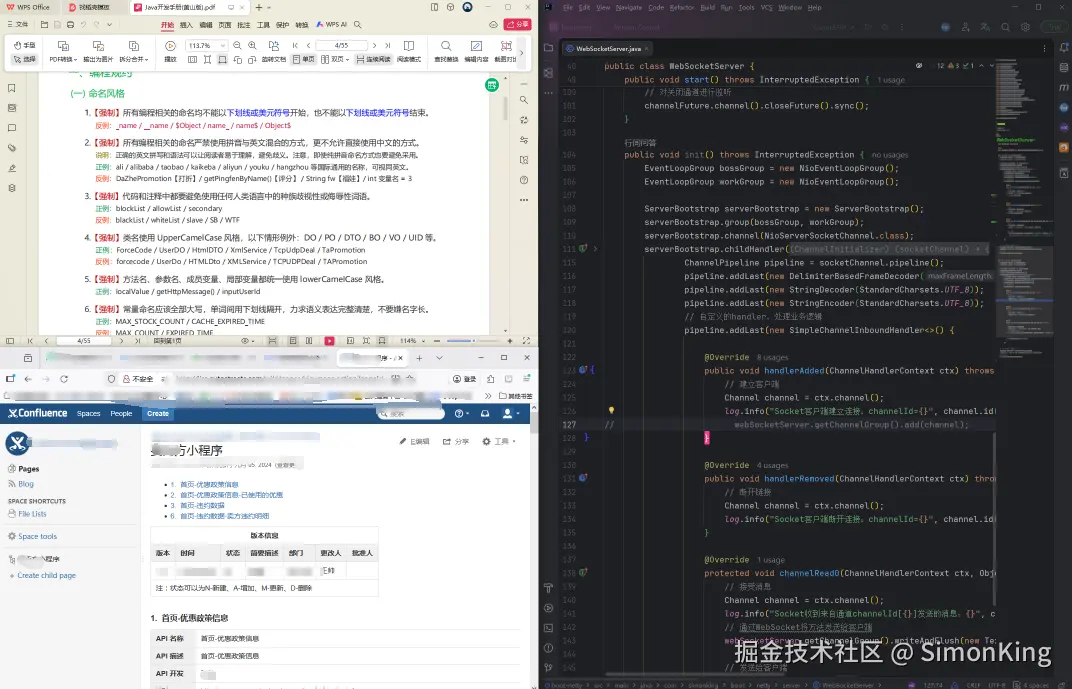Click the zoom minus button beside WPS slider

click(438, 340)
